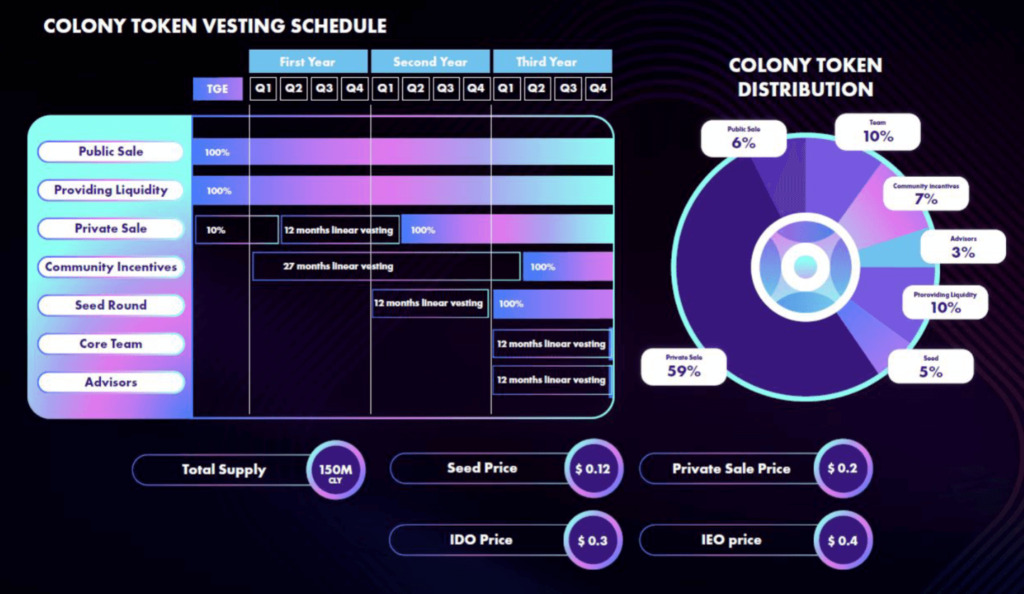Click the $ 0.3 IDO price circle
The height and width of the screenshot is (594, 1024).
point(593,540)
